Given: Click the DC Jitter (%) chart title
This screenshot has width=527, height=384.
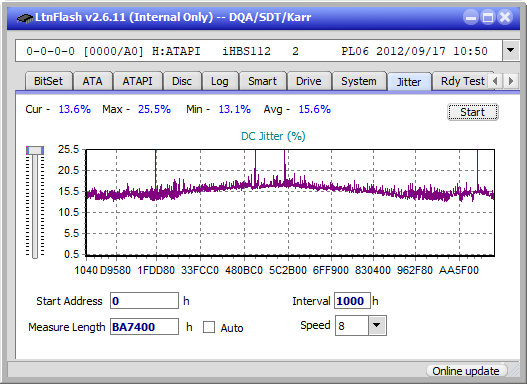Looking at the screenshot, I should [x=273, y=136].
